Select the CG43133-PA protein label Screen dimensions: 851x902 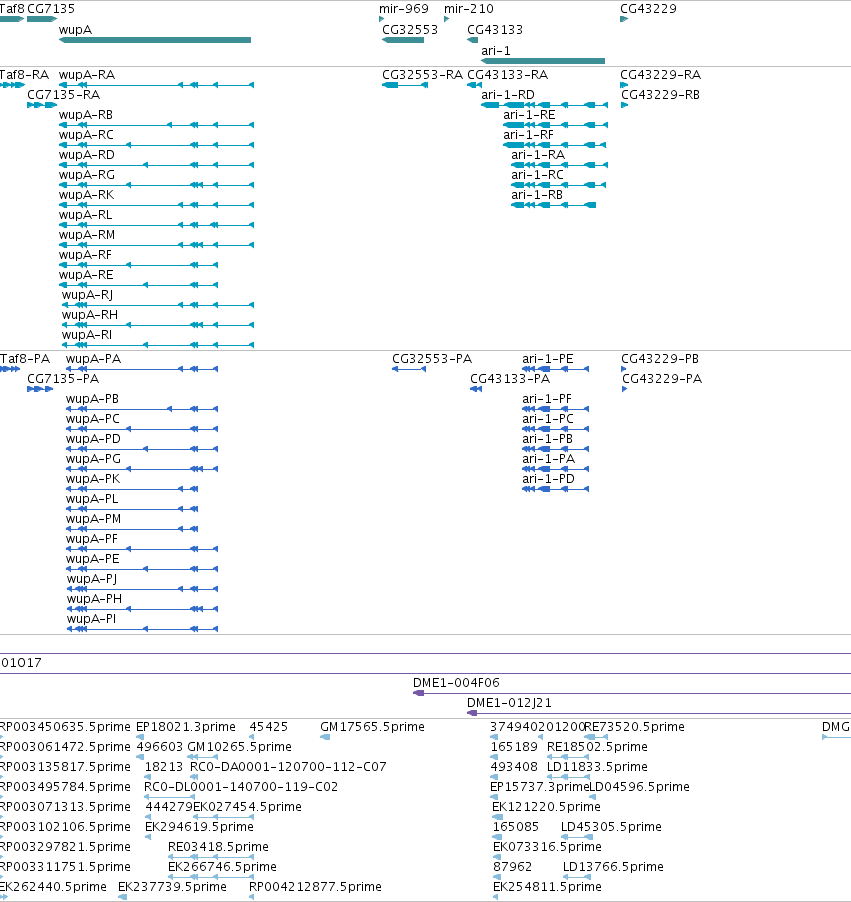click(x=510, y=379)
